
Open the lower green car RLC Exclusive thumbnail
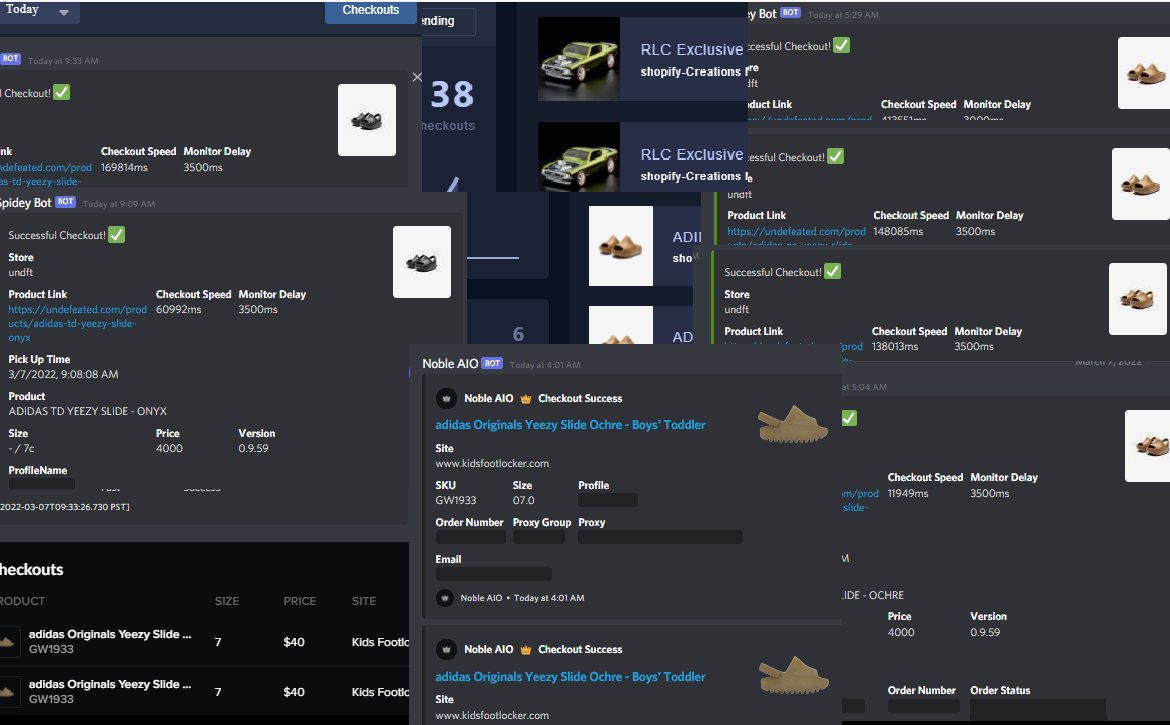pos(578,157)
